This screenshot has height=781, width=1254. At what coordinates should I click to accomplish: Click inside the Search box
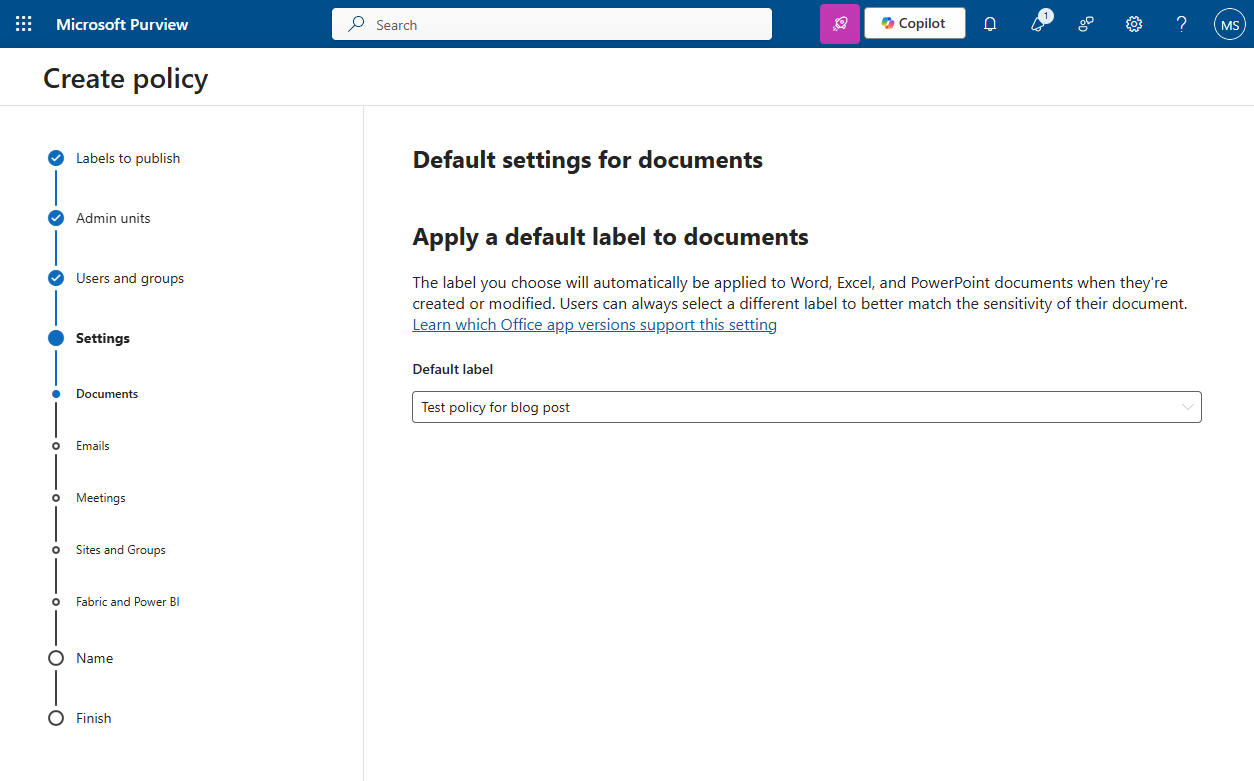click(x=551, y=23)
